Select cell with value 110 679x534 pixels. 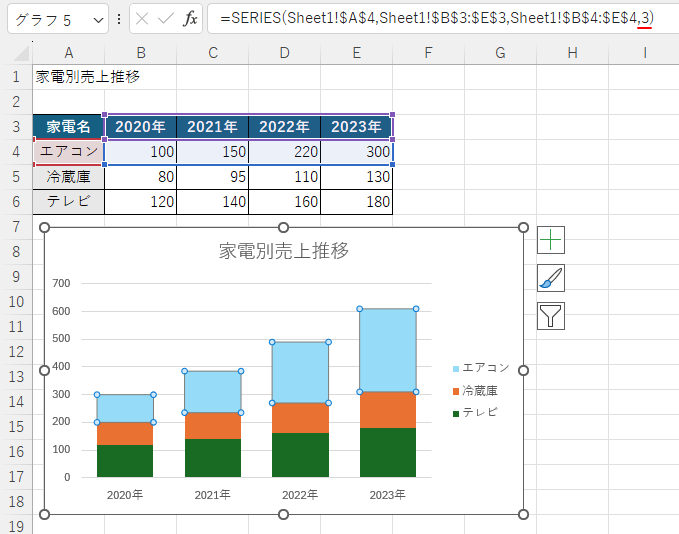(x=285, y=177)
